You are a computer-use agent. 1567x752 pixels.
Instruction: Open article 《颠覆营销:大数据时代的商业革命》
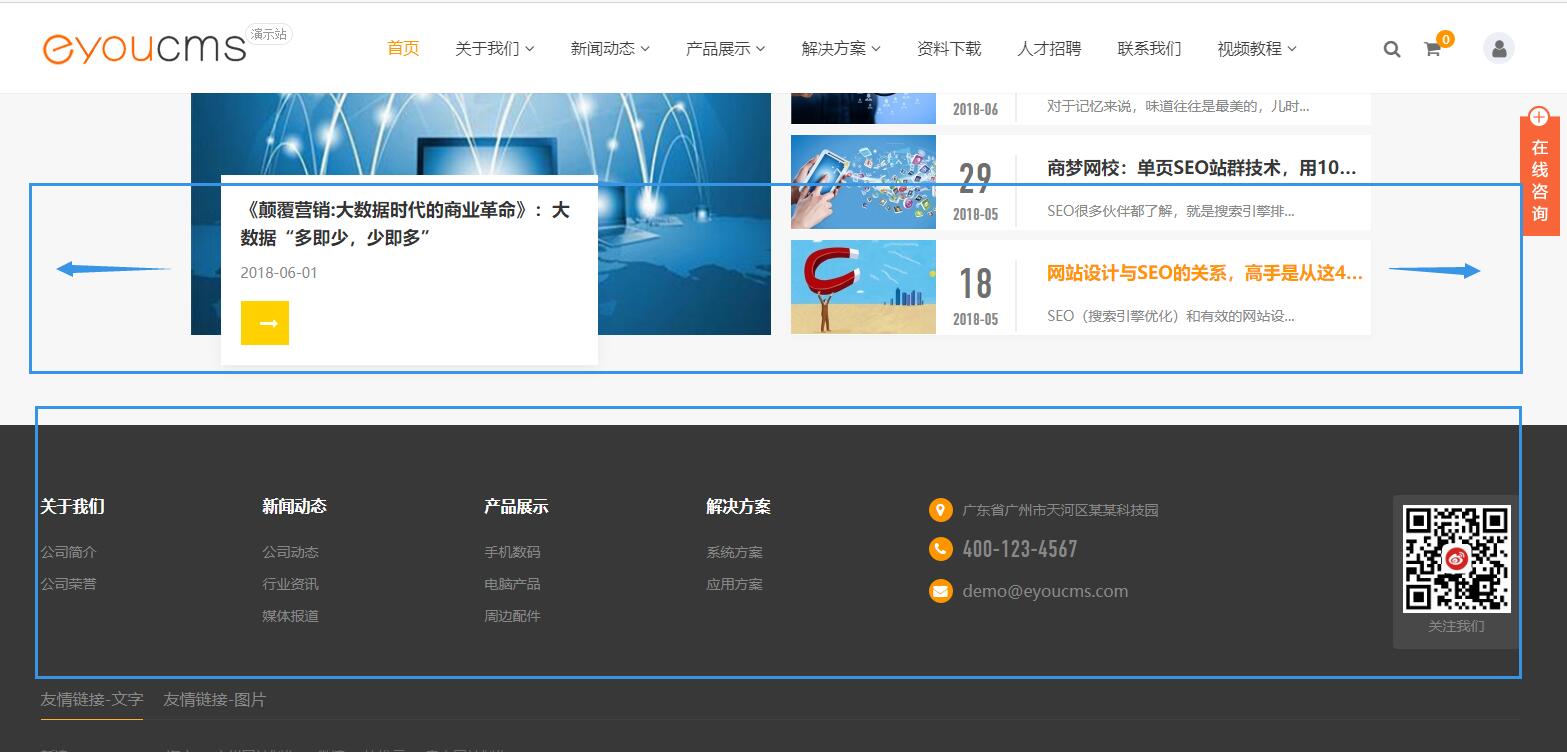[405, 224]
